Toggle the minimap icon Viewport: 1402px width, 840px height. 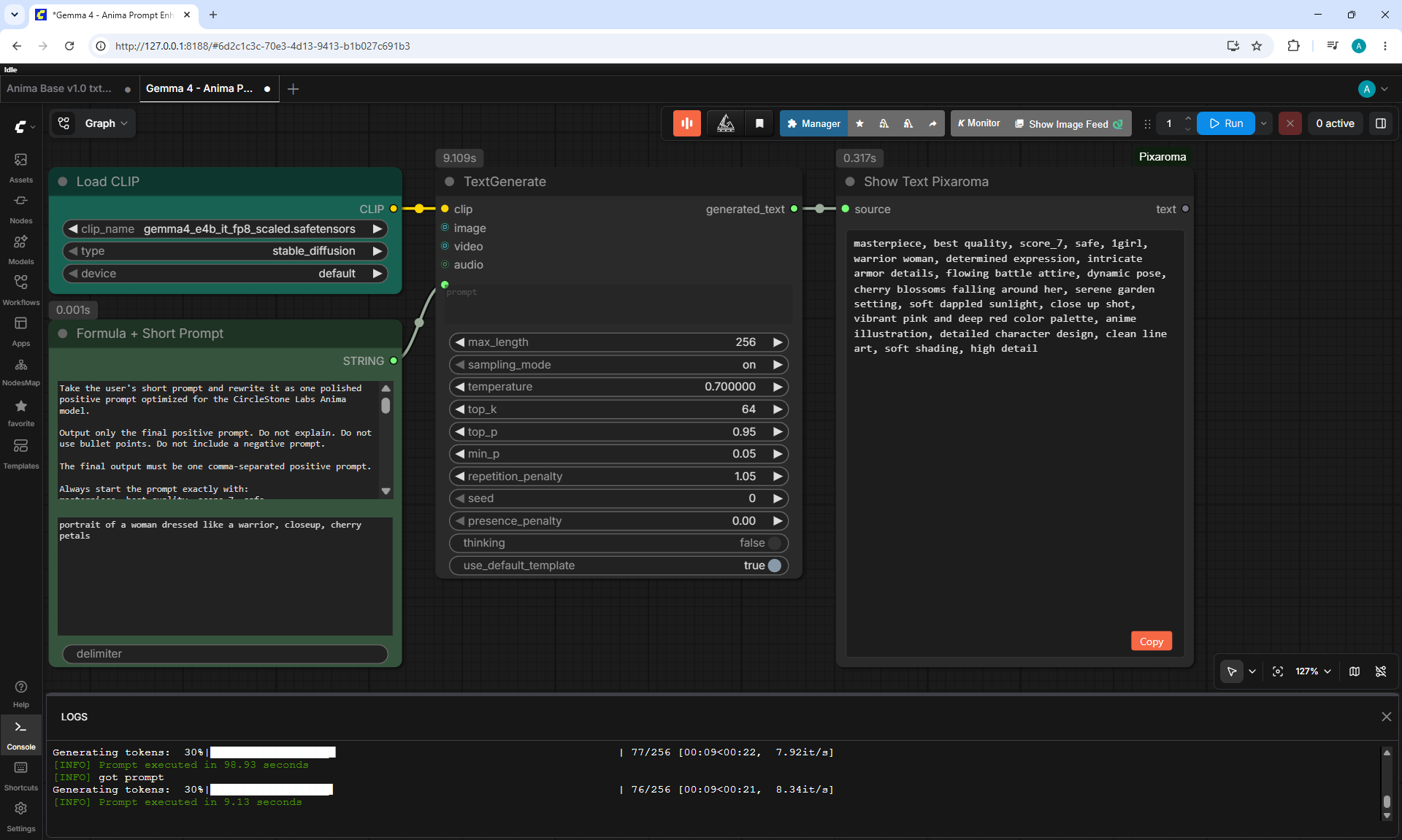[1355, 671]
